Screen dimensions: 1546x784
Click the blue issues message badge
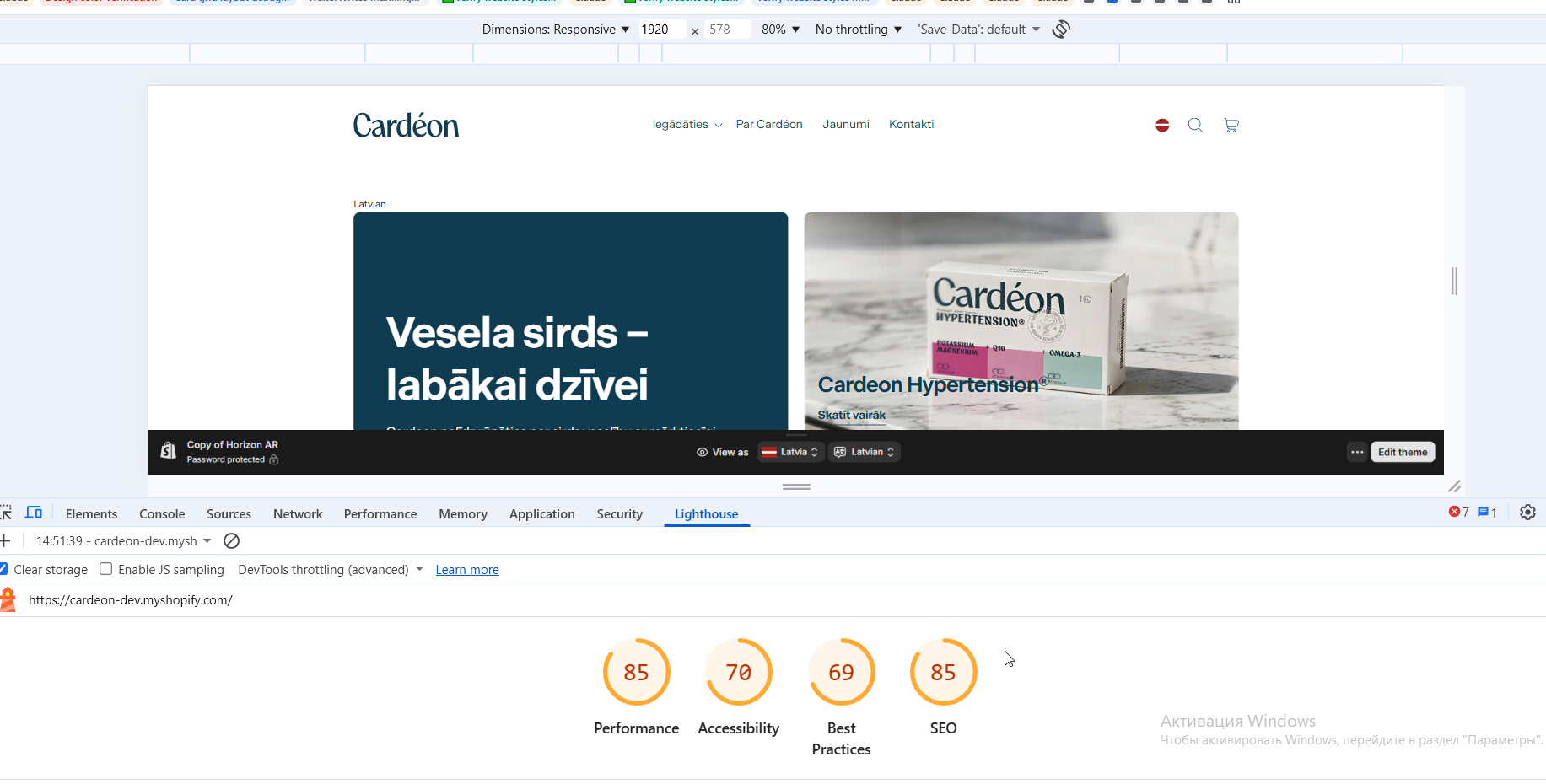[1487, 513]
